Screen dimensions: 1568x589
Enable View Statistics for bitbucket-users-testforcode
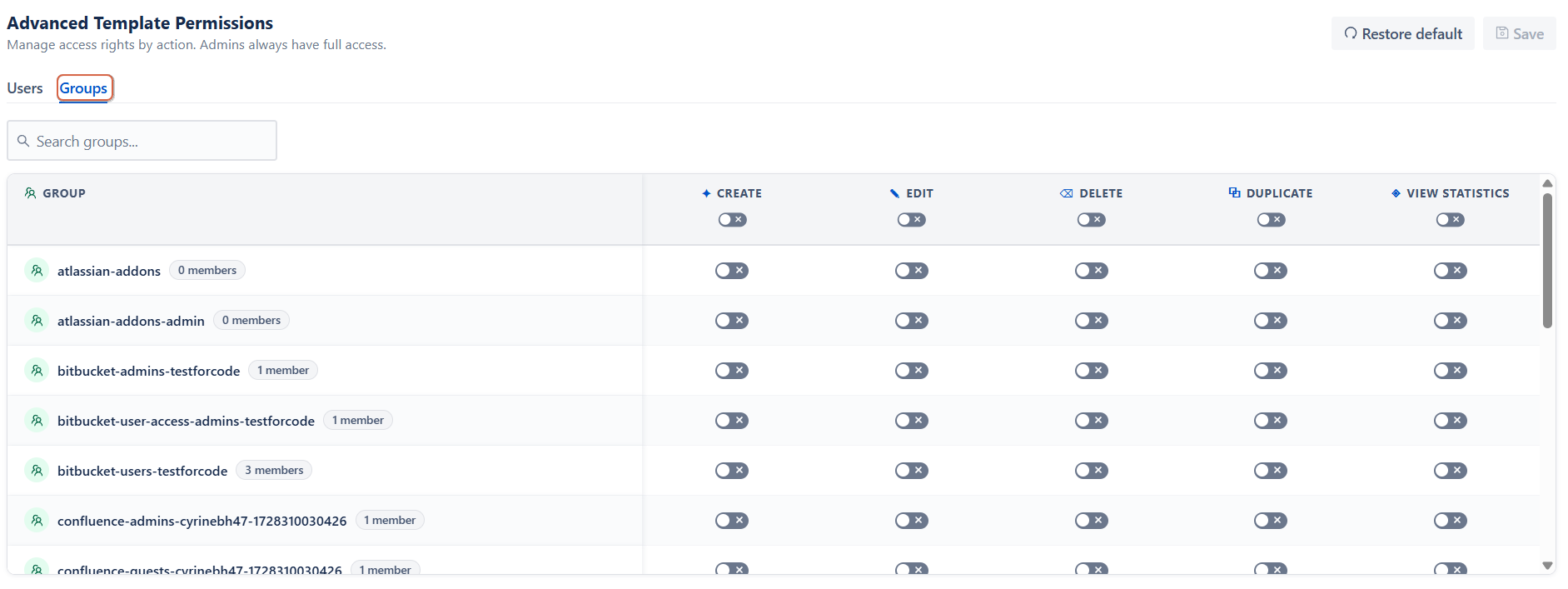(1451, 471)
